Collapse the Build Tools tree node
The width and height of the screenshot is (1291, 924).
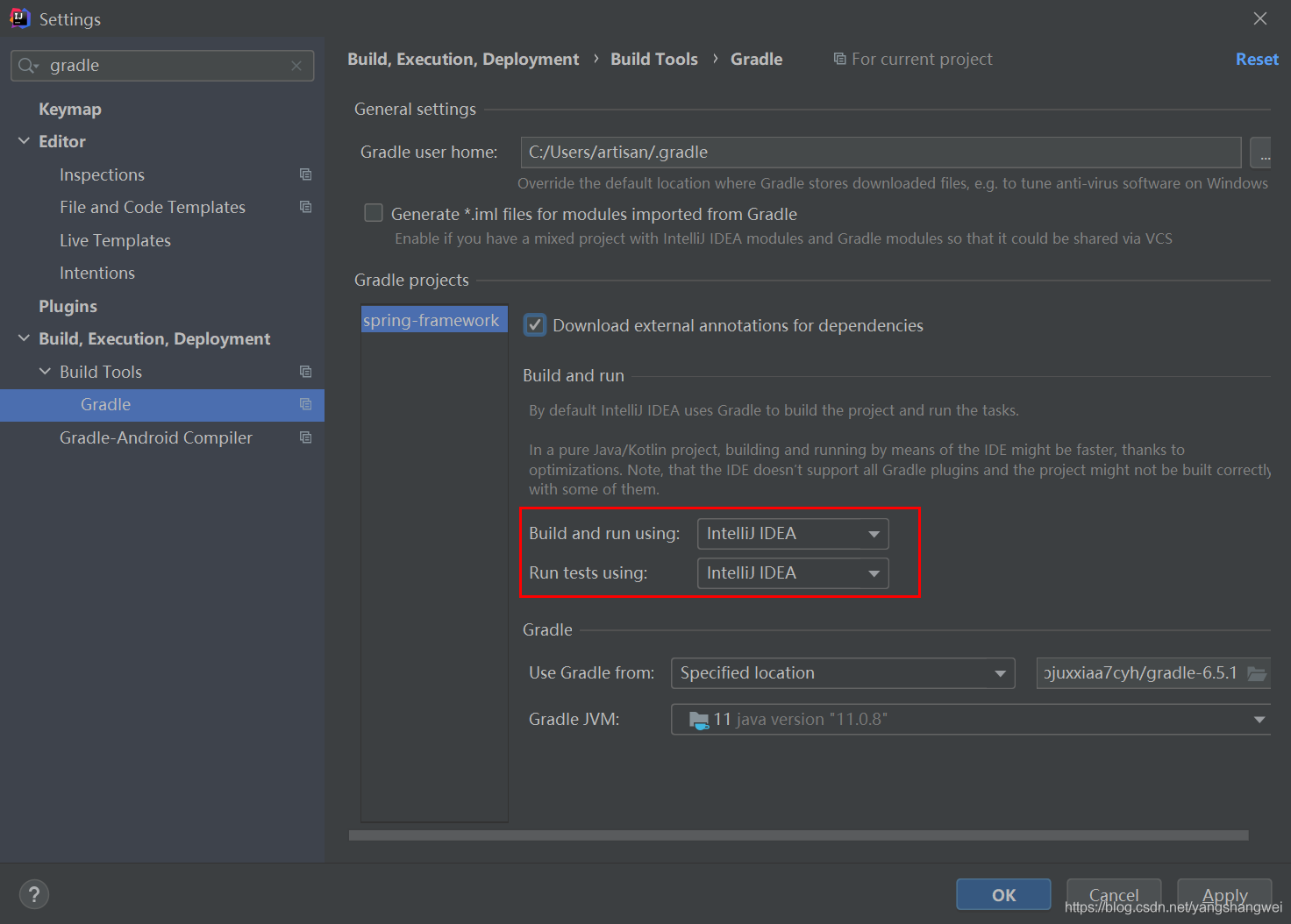coord(45,372)
